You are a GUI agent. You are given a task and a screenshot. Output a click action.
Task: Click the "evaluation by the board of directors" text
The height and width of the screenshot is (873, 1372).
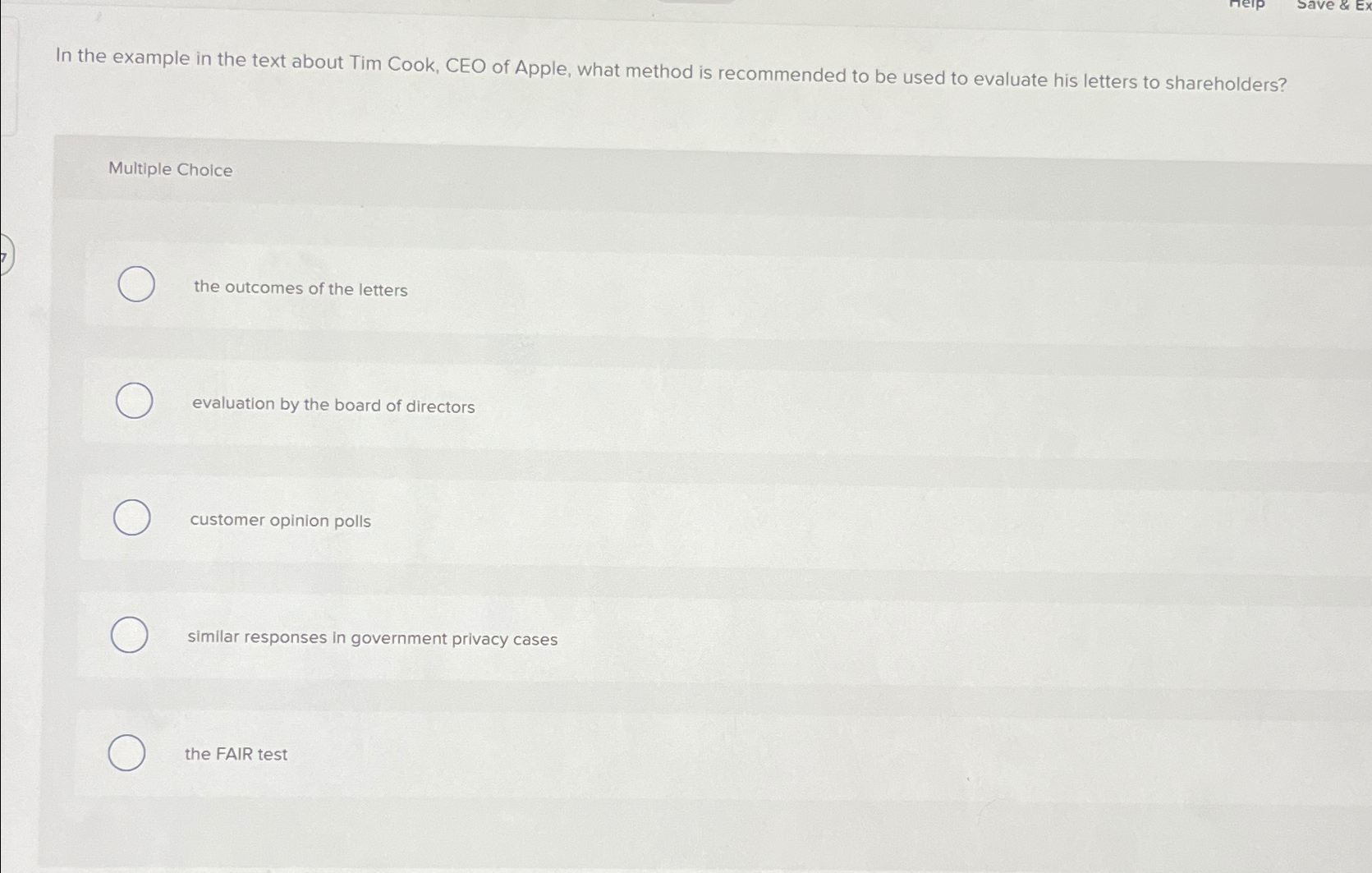point(333,406)
